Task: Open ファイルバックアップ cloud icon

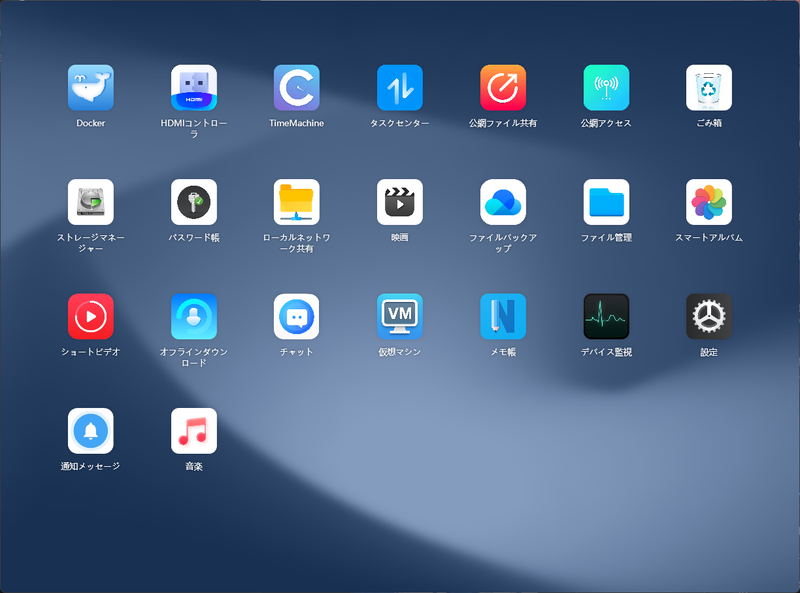Action: click(503, 202)
